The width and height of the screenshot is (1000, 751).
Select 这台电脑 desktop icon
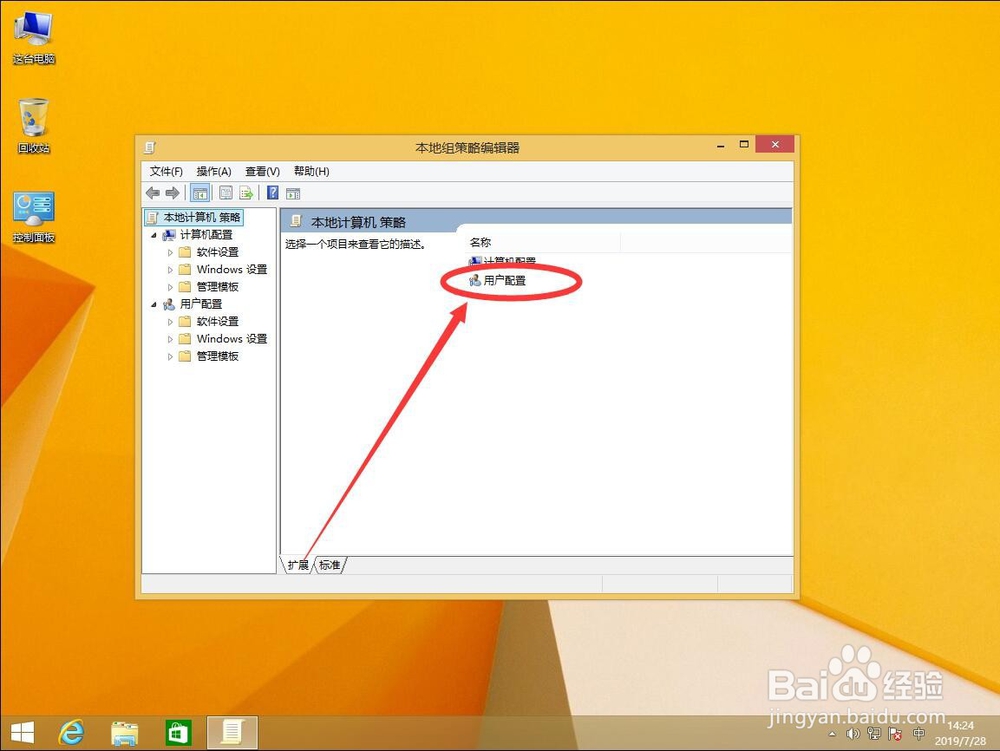(x=34, y=38)
